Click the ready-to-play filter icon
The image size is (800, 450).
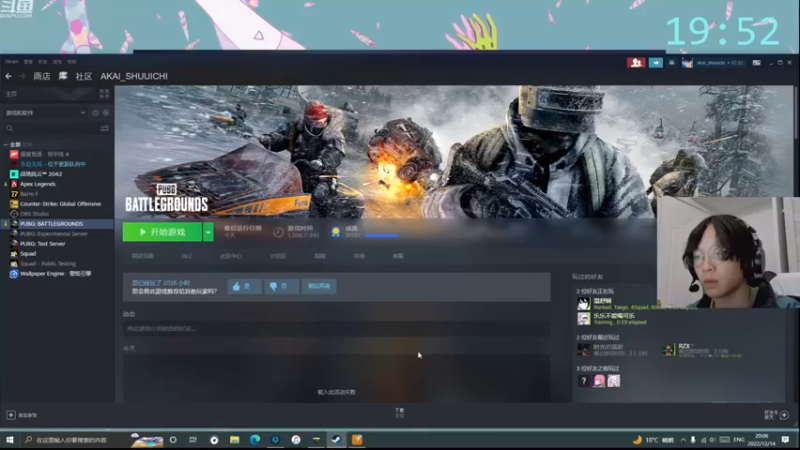[x=106, y=113]
